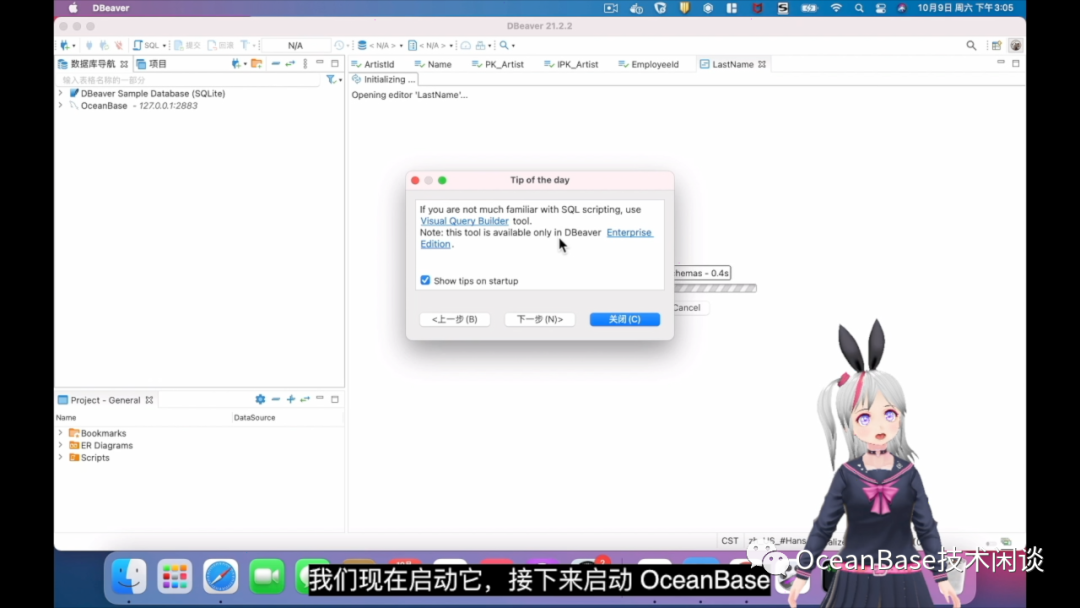Open the dashboard gauge toolbar icon
The height and width of the screenshot is (608, 1080).
point(466,45)
